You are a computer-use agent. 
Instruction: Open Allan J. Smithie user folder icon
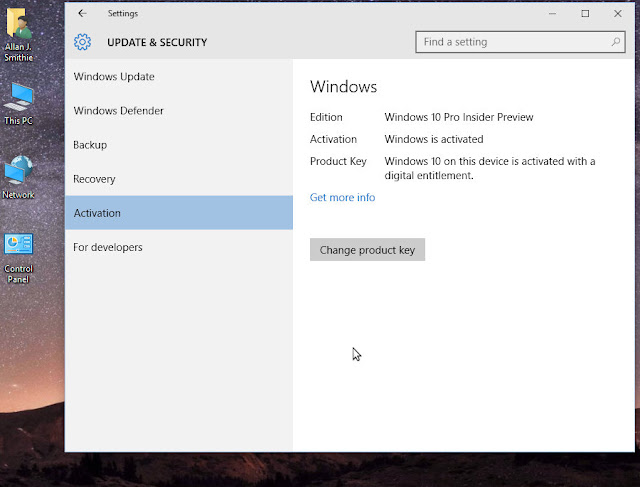click(19, 35)
